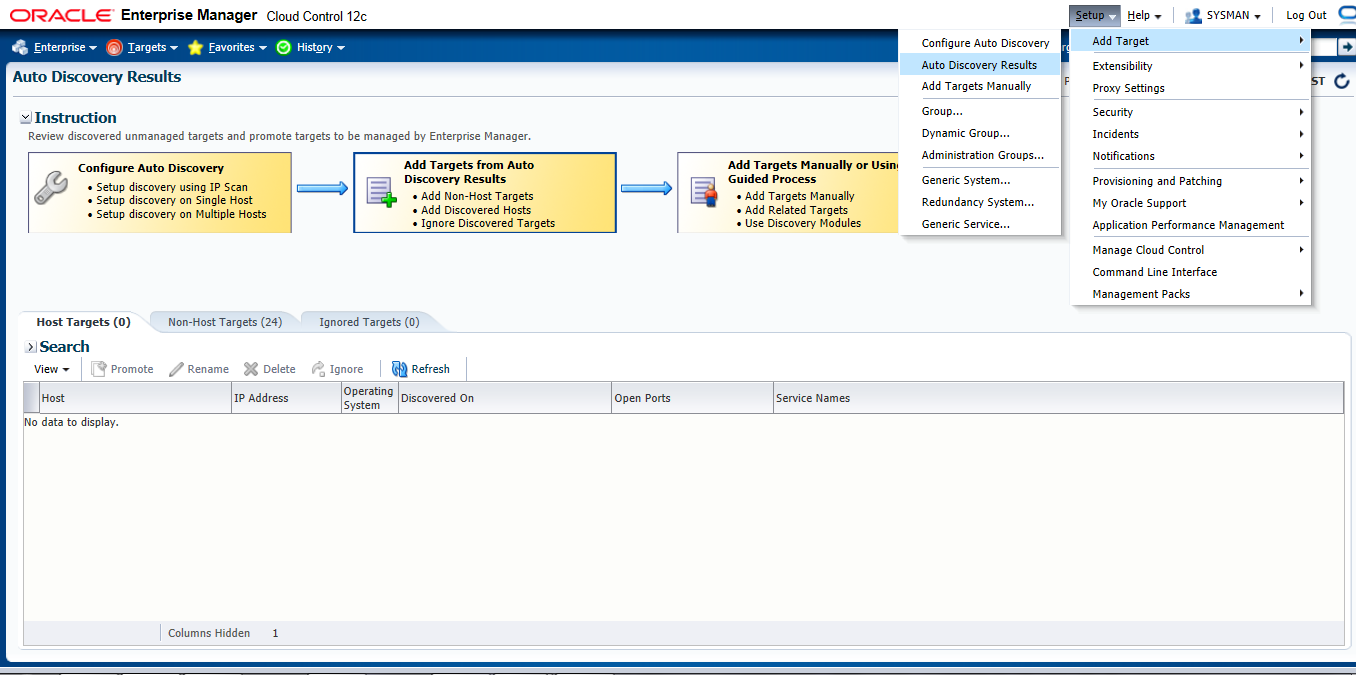
Task: Open Proxy Settings from Setup menu
Action: pyautogui.click(x=1128, y=88)
